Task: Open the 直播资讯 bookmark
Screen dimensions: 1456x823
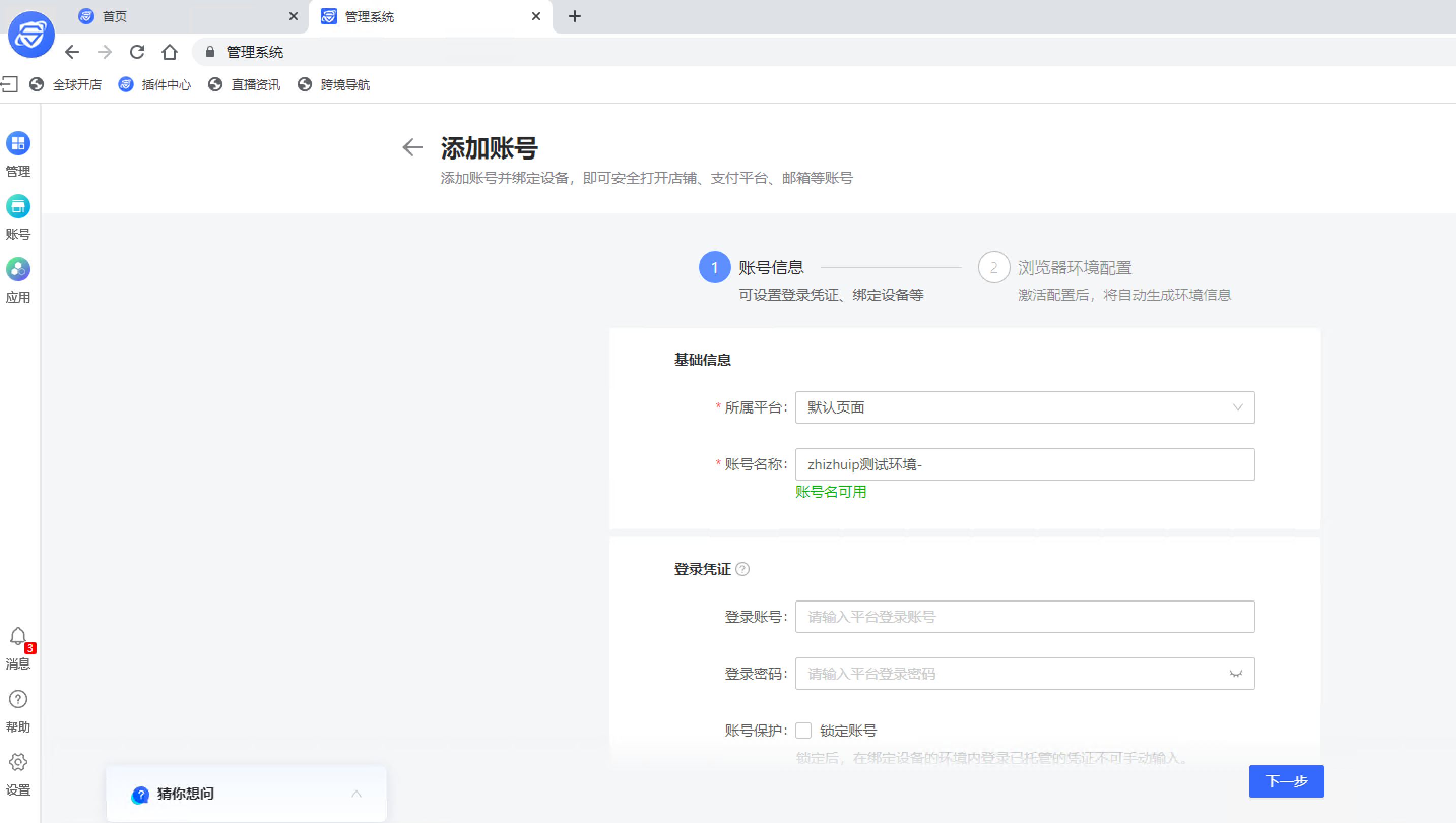Action: click(245, 85)
